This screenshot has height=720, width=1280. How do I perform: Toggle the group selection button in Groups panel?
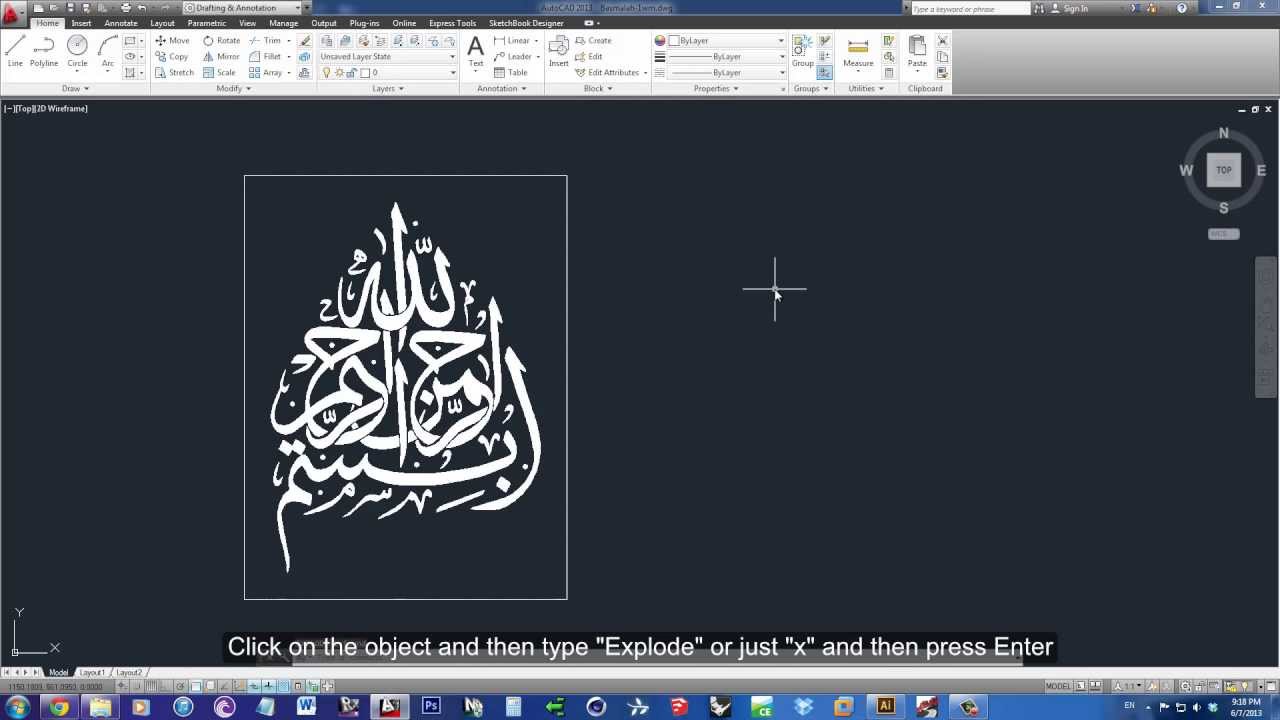click(x=824, y=73)
